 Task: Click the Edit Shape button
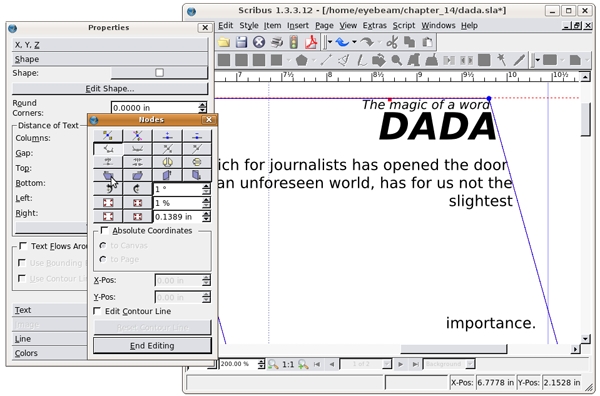pyautogui.click(x=110, y=89)
